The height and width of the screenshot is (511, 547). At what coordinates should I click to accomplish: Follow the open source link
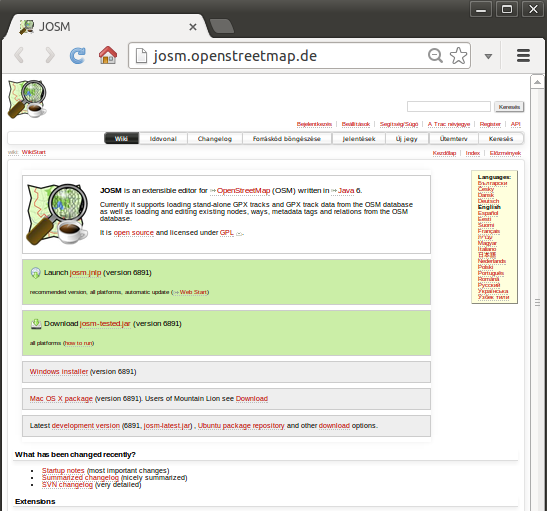click(134, 233)
